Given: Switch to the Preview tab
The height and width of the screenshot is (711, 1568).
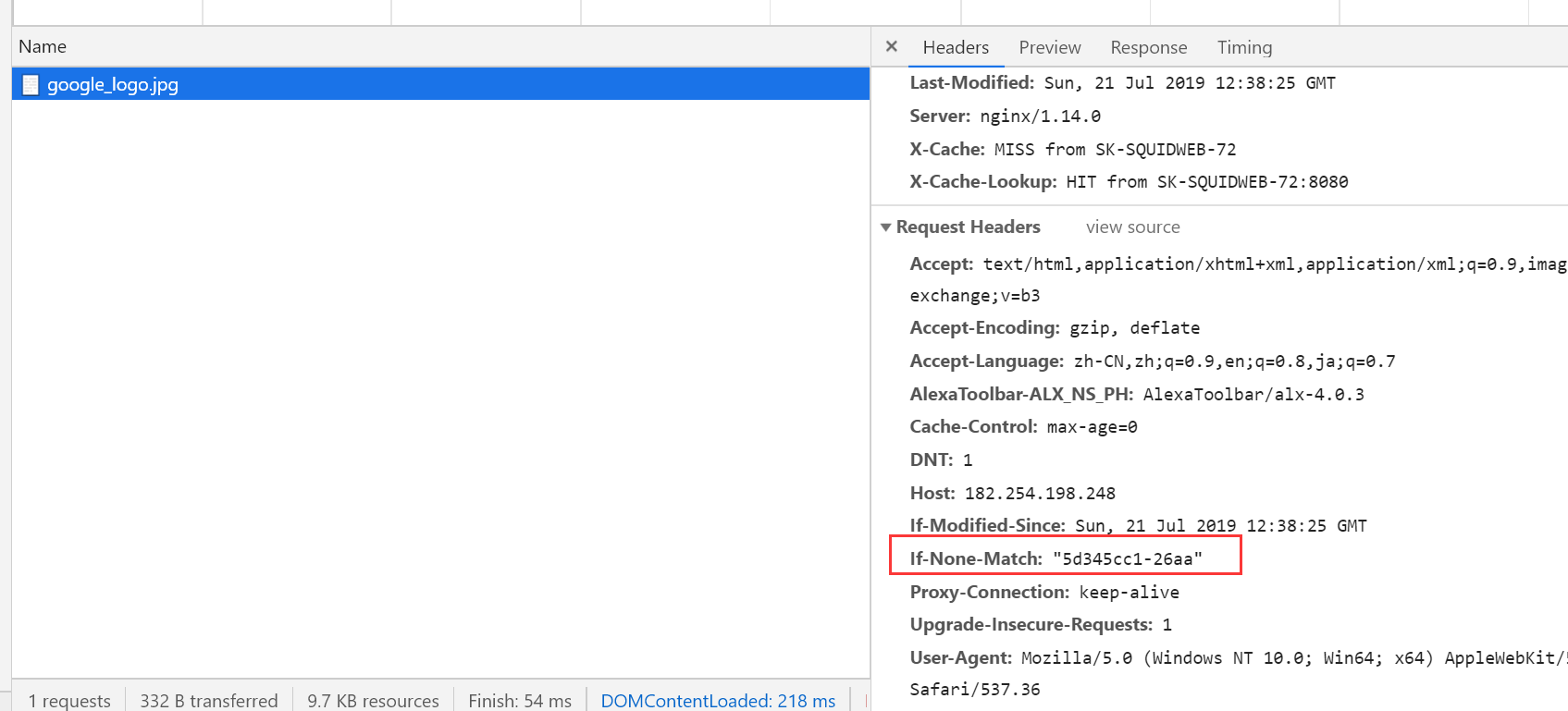Looking at the screenshot, I should tap(1049, 47).
